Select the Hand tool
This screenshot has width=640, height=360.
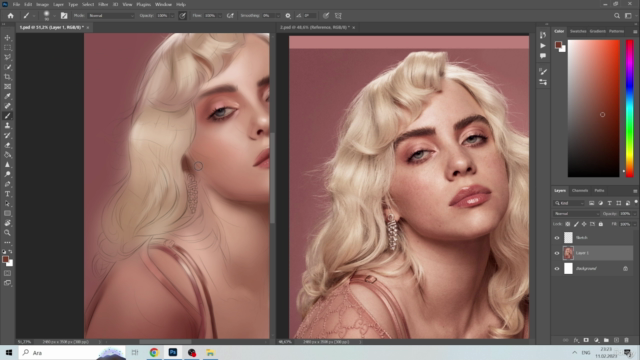click(7, 223)
